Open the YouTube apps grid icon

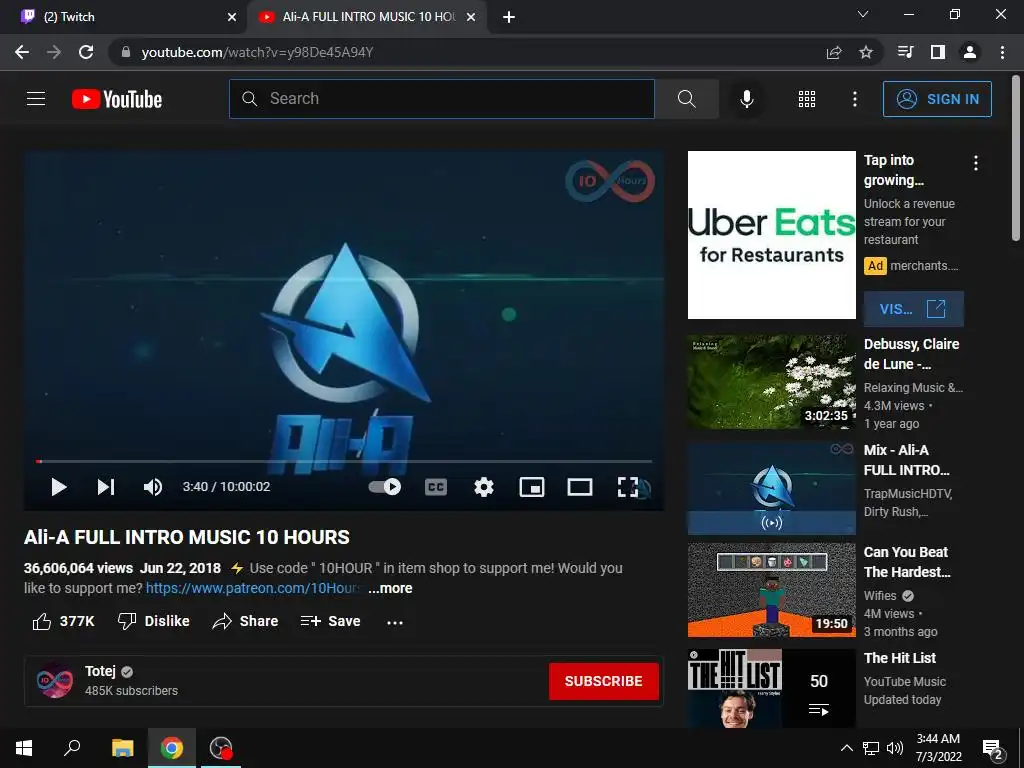point(807,99)
